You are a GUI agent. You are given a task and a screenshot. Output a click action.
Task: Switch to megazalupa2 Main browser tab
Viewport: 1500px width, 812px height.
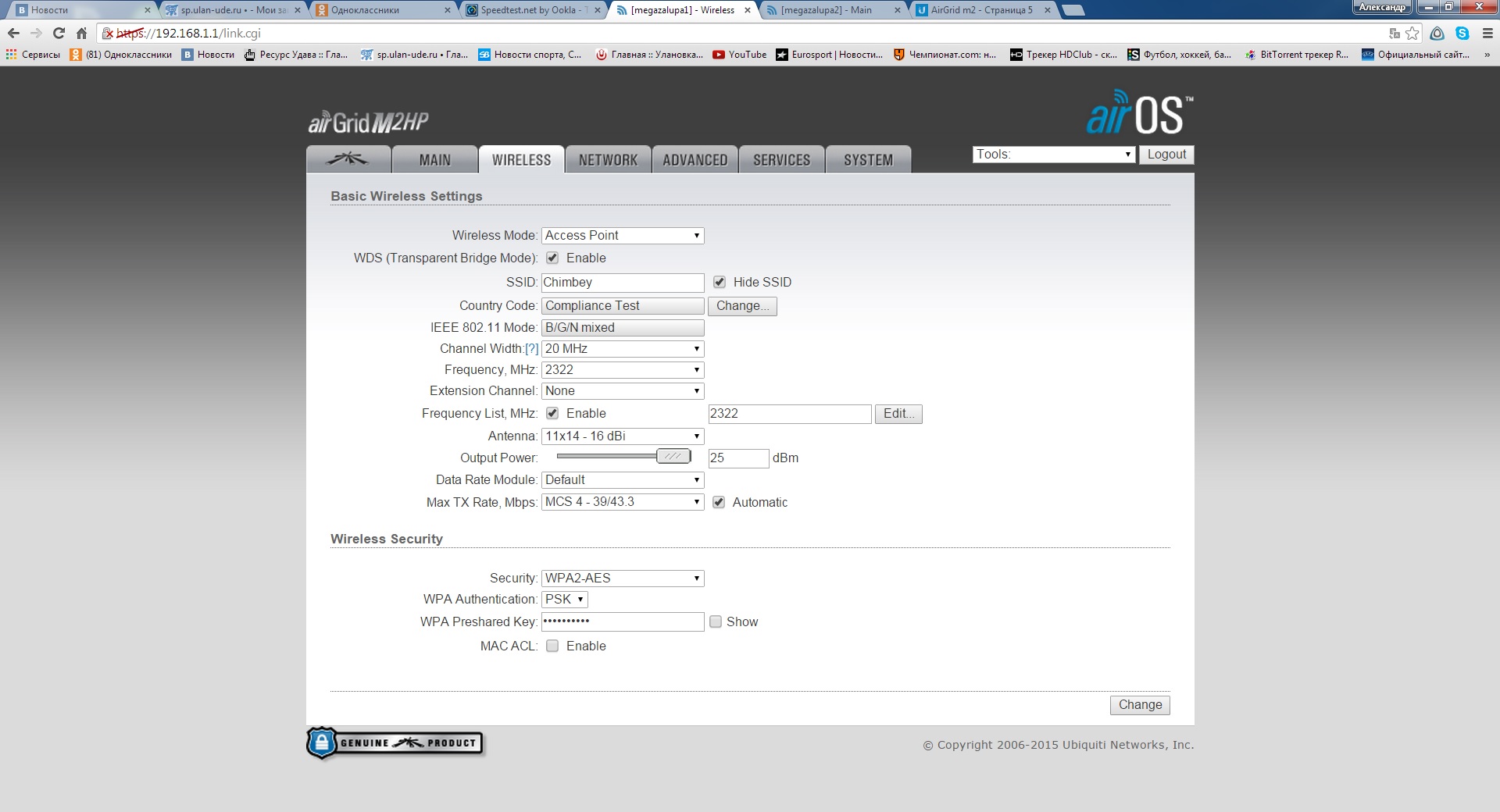833,10
